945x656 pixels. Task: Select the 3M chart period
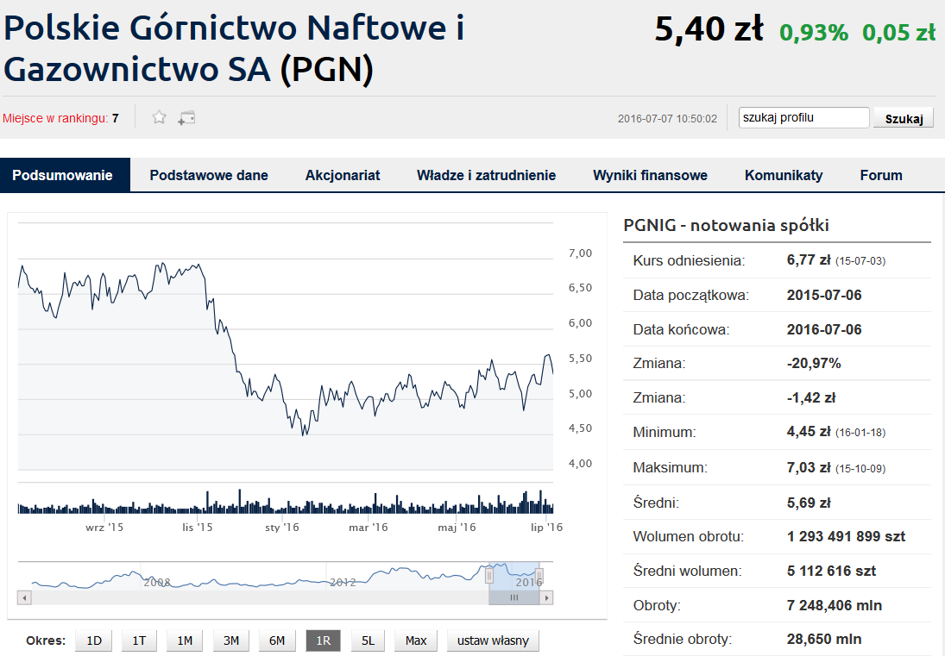[x=231, y=640]
